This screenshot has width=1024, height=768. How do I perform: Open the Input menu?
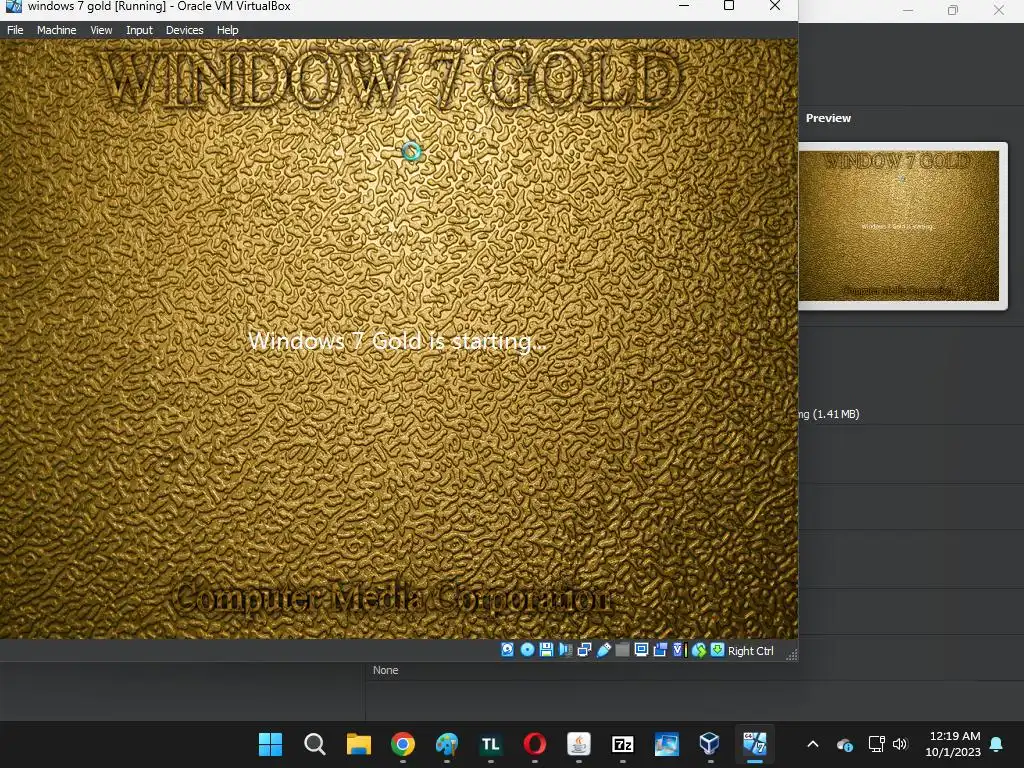[x=139, y=30]
